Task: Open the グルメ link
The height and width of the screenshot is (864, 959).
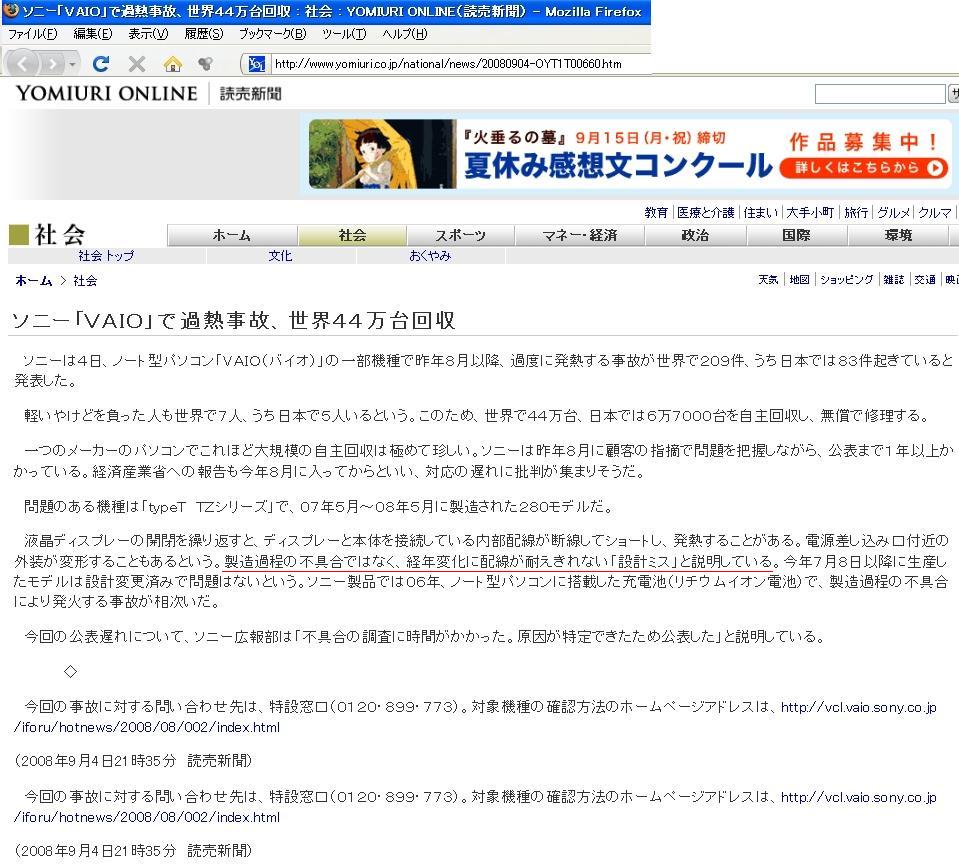Action: pyautogui.click(x=894, y=212)
